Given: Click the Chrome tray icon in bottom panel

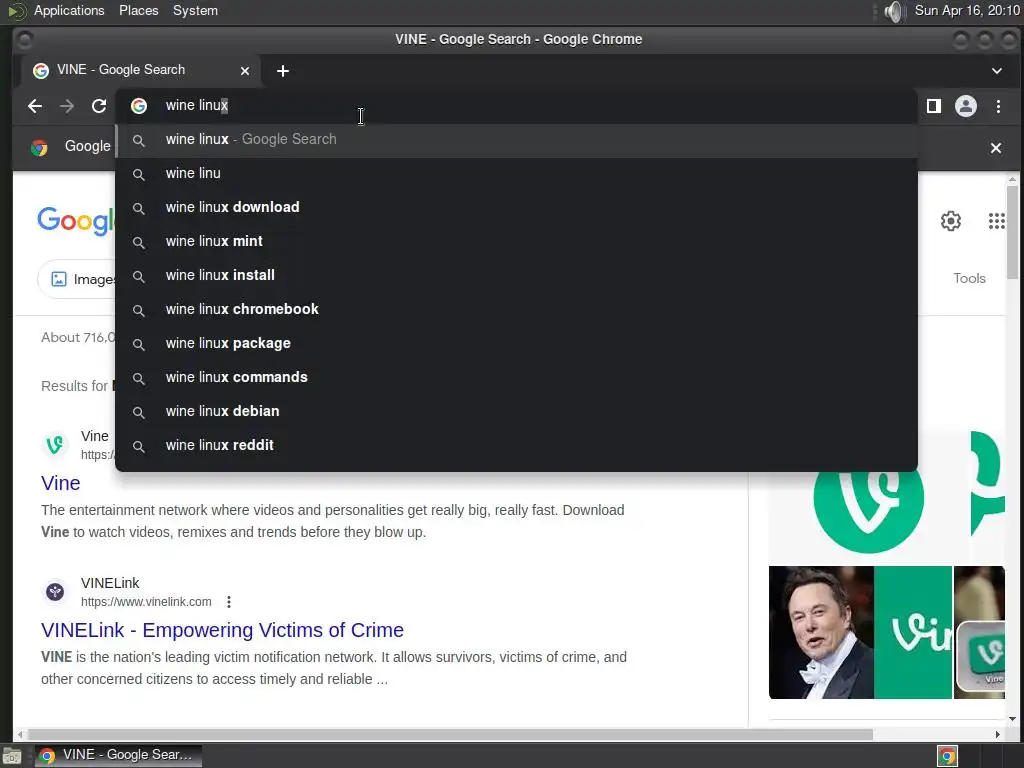Looking at the screenshot, I should [947, 756].
